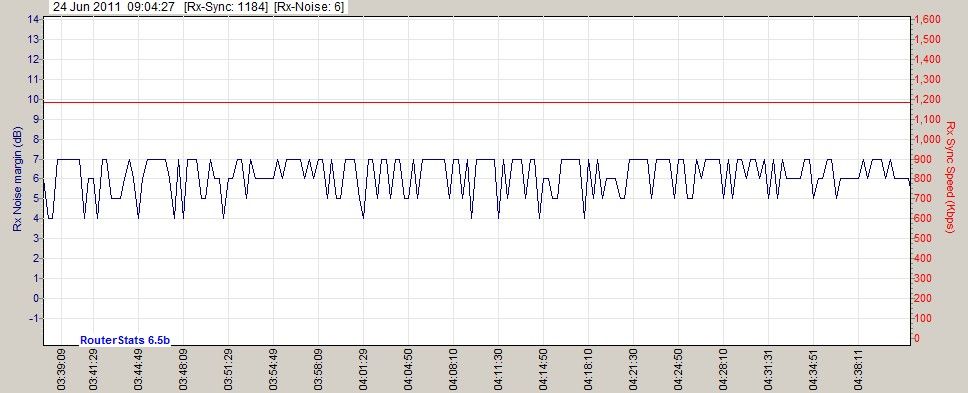The height and width of the screenshot is (393, 968).
Task: Click the time label 04:21:30
Action: pos(633,370)
